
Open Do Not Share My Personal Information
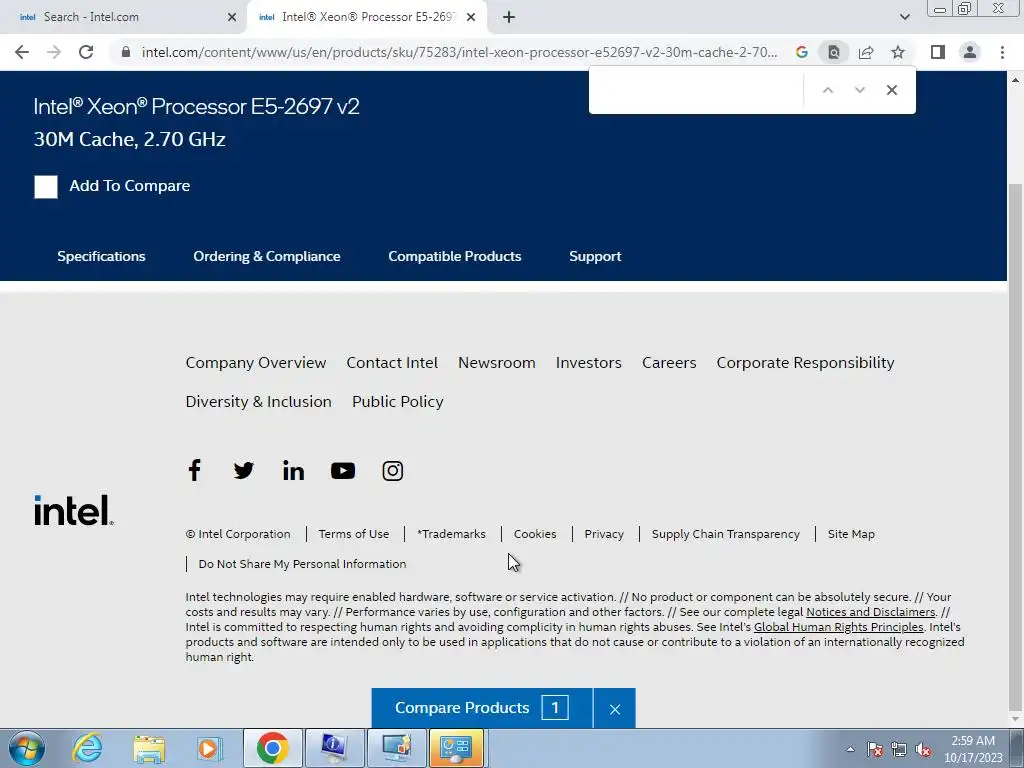coord(302,564)
